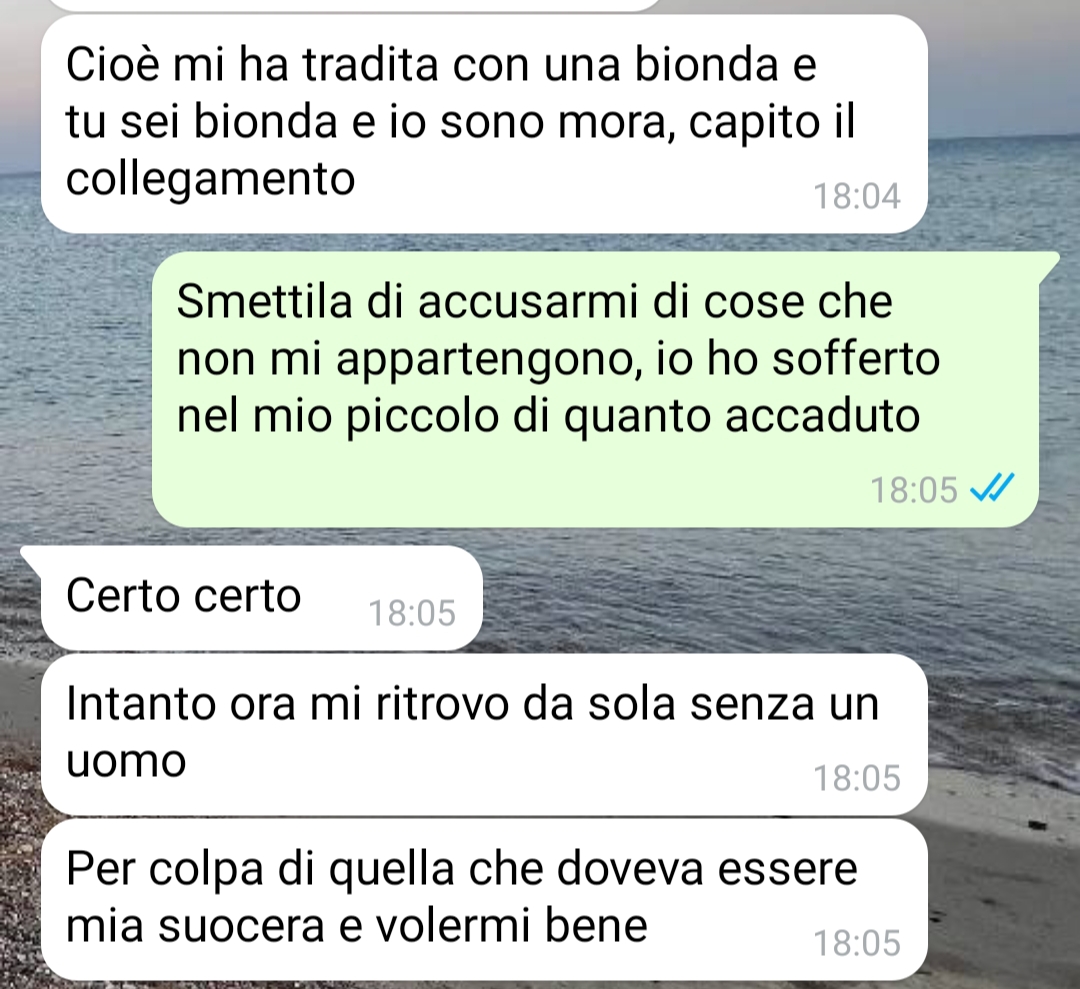Tap the sea wallpaper right of 'Certo certo'

pyautogui.click(x=758, y=598)
